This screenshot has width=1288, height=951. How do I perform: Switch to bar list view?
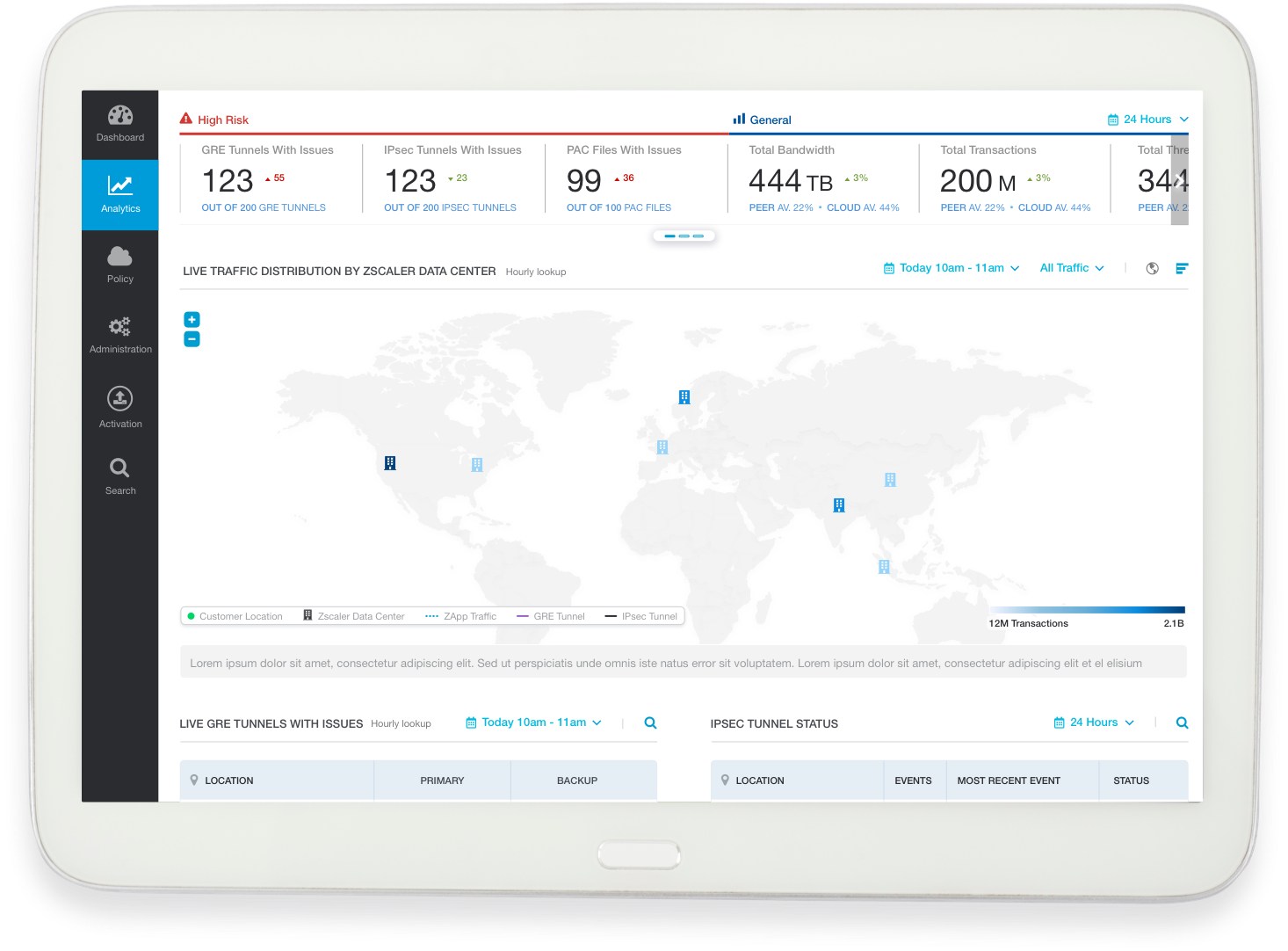(1182, 268)
